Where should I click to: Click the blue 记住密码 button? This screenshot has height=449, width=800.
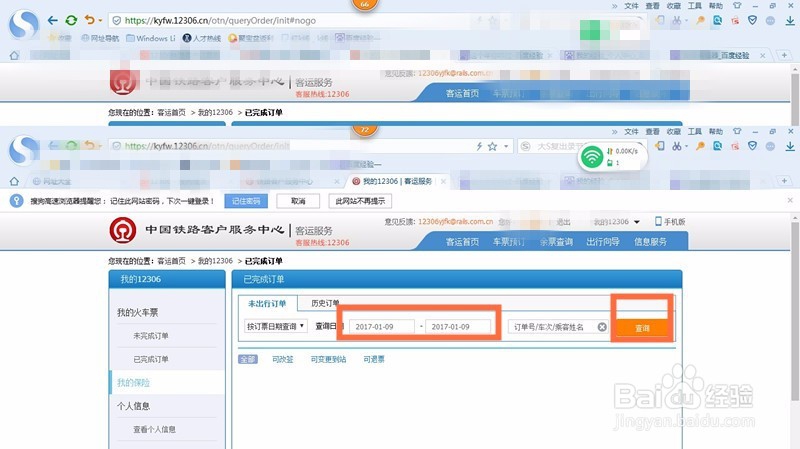[x=246, y=201]
